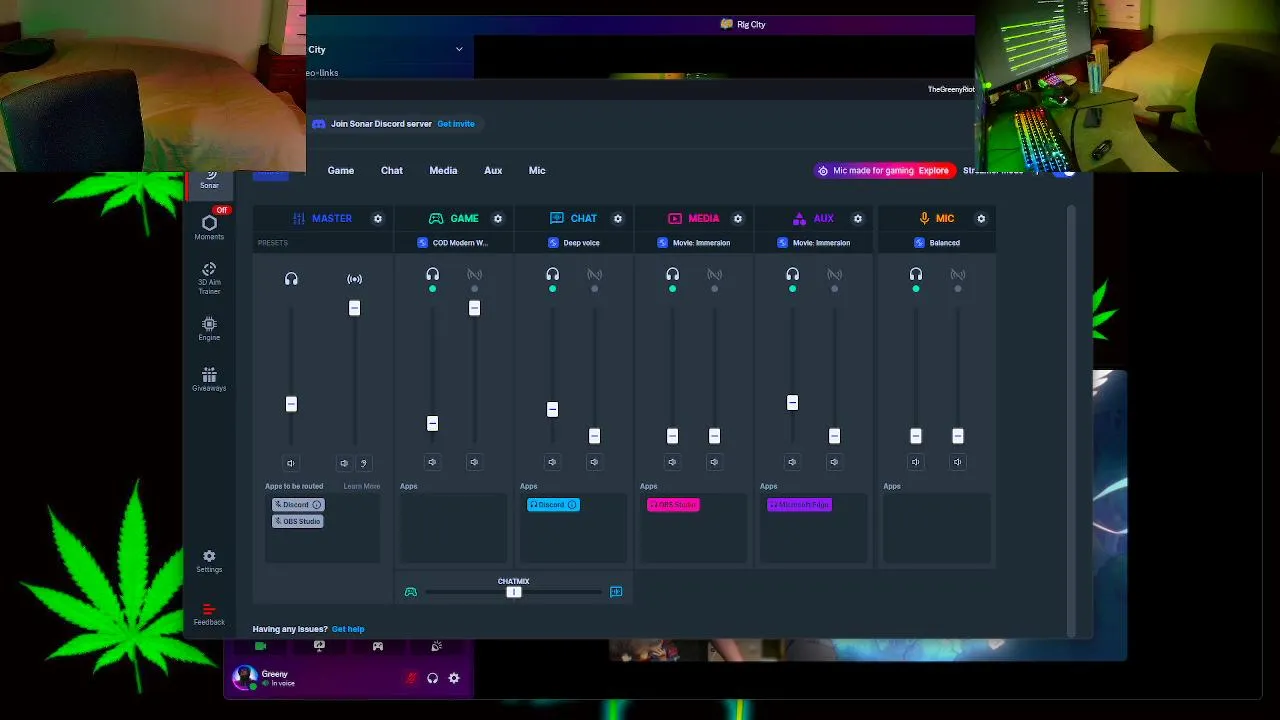Open Game preset dropdown COD Modern W...
The image size is (1280, 720).
(454, 243)
